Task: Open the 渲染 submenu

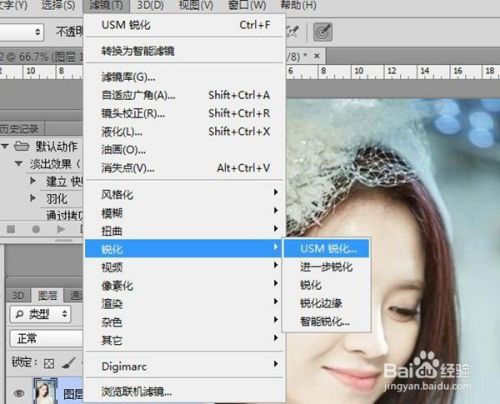Action: coord(184,304)
